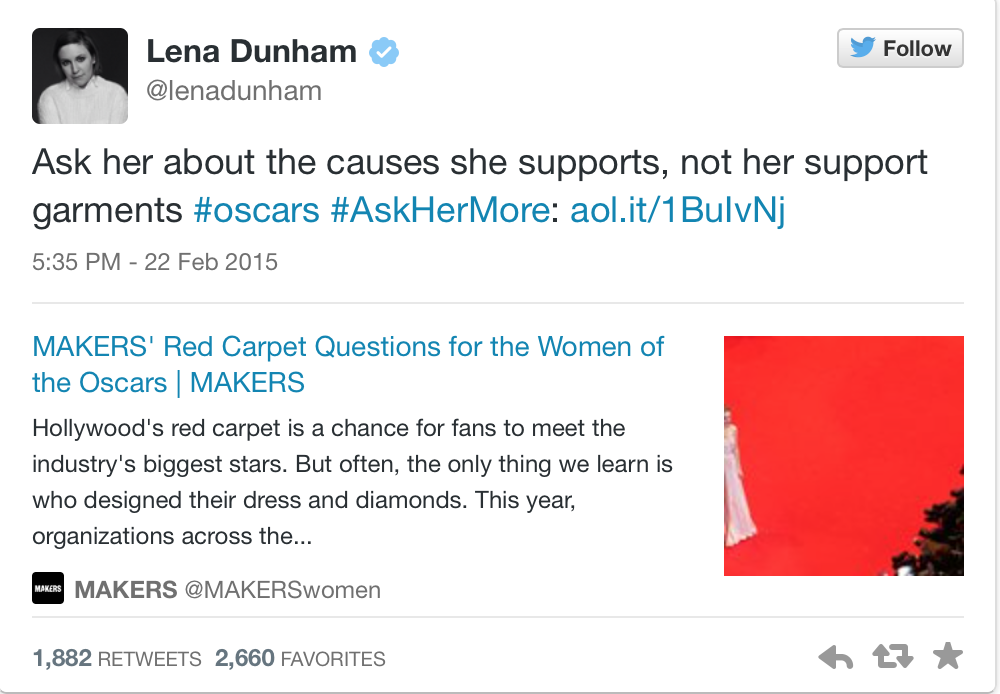
Task: View the 2,660 favorites list
Action: (x=300, y=658)
